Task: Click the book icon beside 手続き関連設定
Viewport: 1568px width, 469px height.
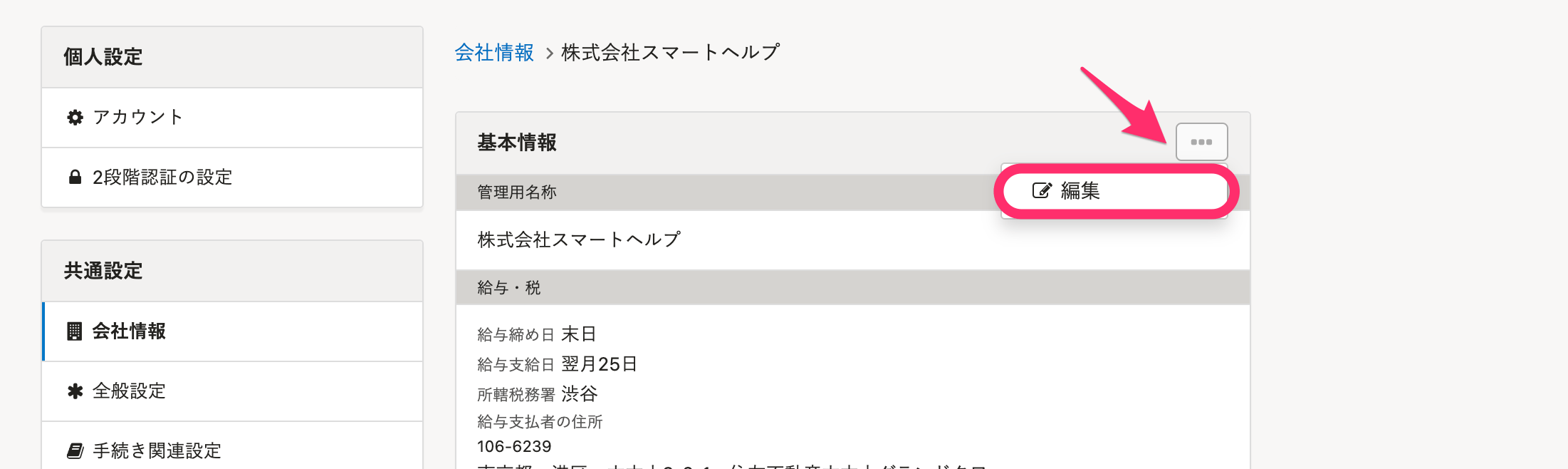Action: pyautogui.click(x=75, y=451)
